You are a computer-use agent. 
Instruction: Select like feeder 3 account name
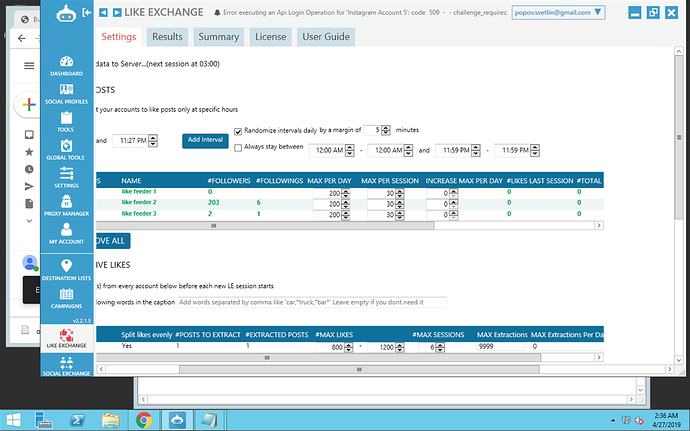139,214
